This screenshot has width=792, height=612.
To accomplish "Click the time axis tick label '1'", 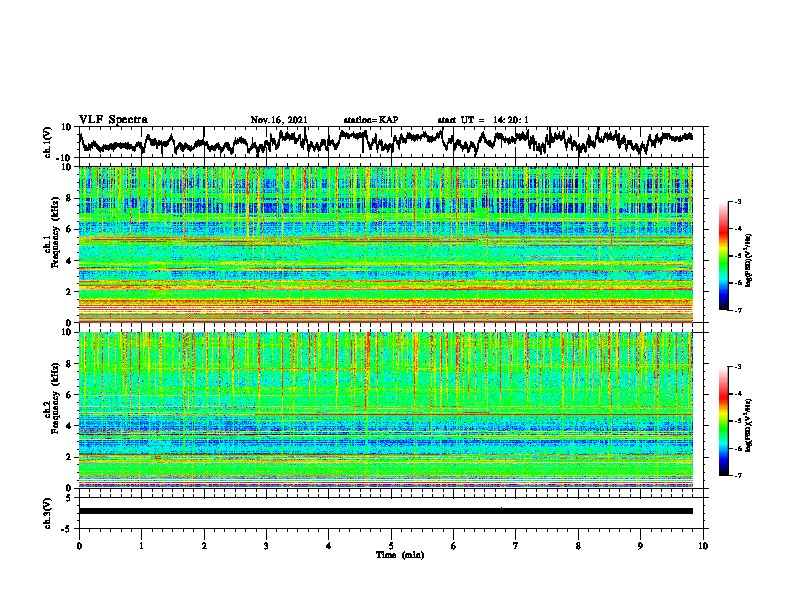I will 141,546.
